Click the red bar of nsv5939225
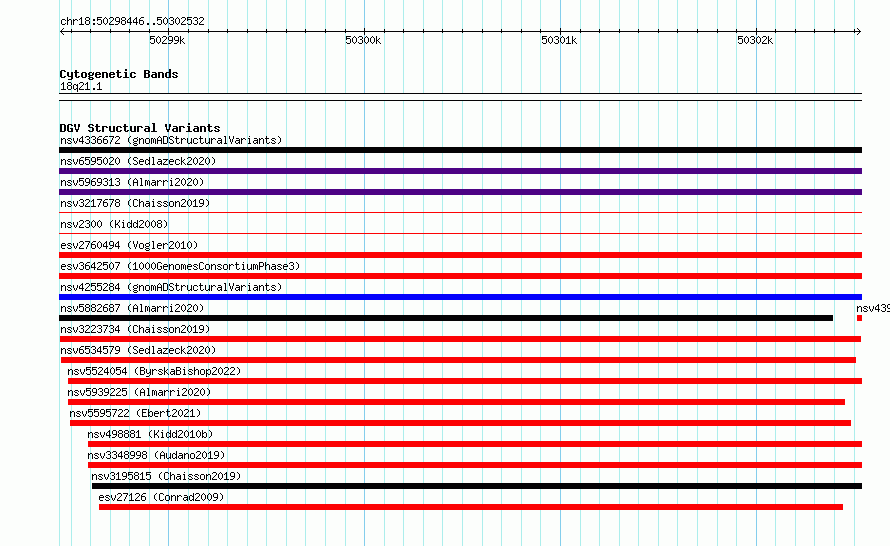 [456, 402]
